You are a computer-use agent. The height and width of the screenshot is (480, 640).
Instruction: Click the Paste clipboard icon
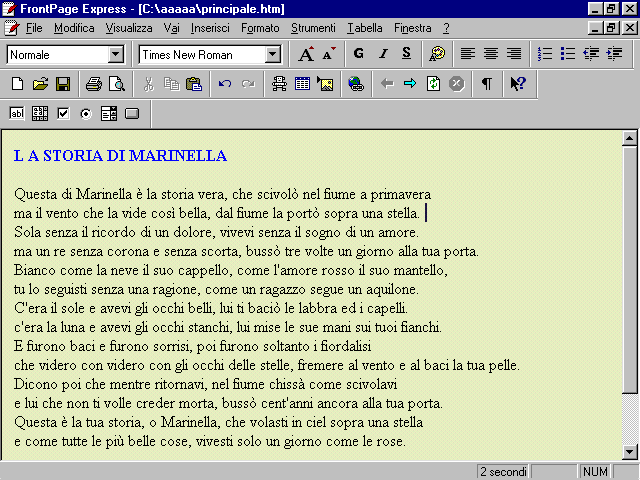[x=194, y=84]
